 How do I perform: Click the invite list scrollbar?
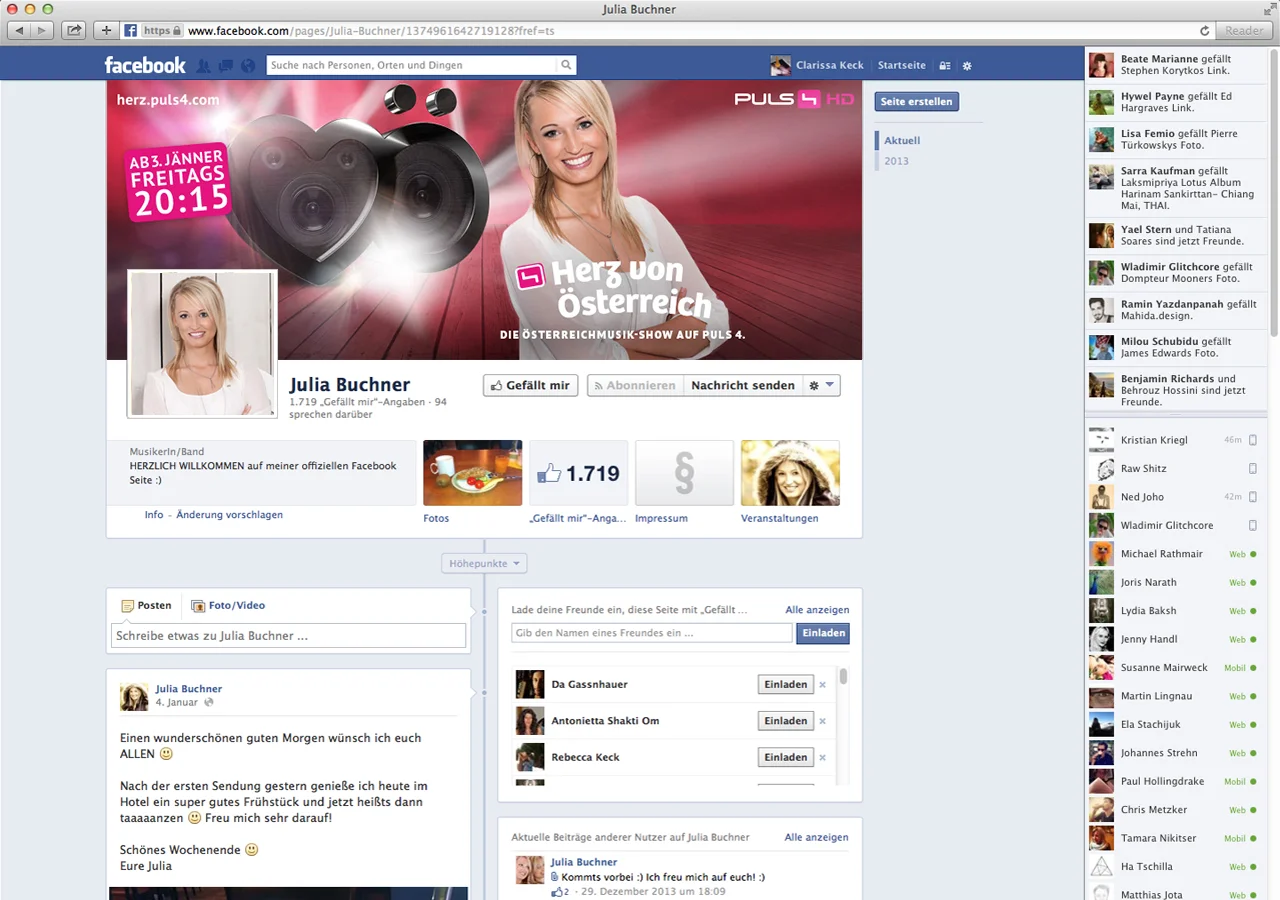click(x=844, y=676)
